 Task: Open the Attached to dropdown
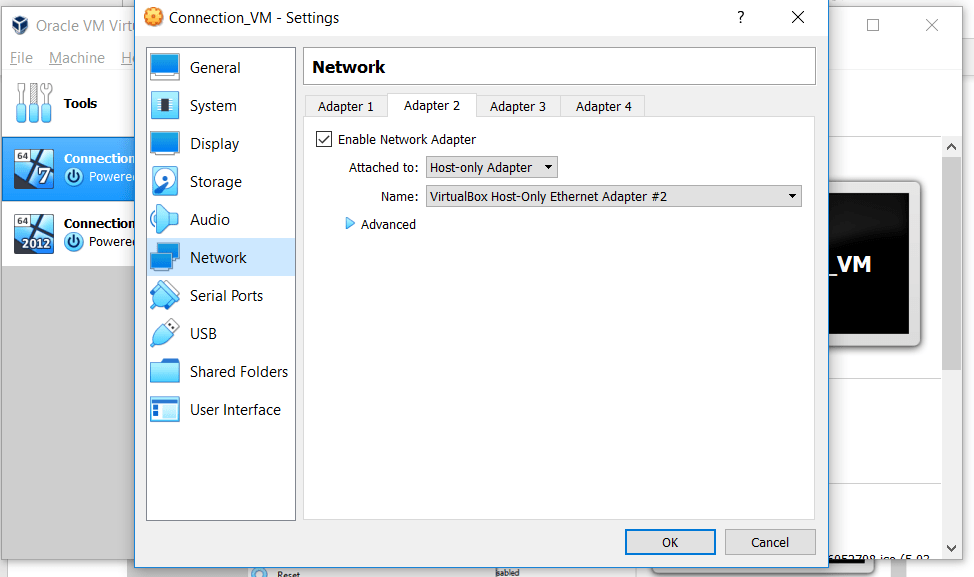(x=491, y=167)
